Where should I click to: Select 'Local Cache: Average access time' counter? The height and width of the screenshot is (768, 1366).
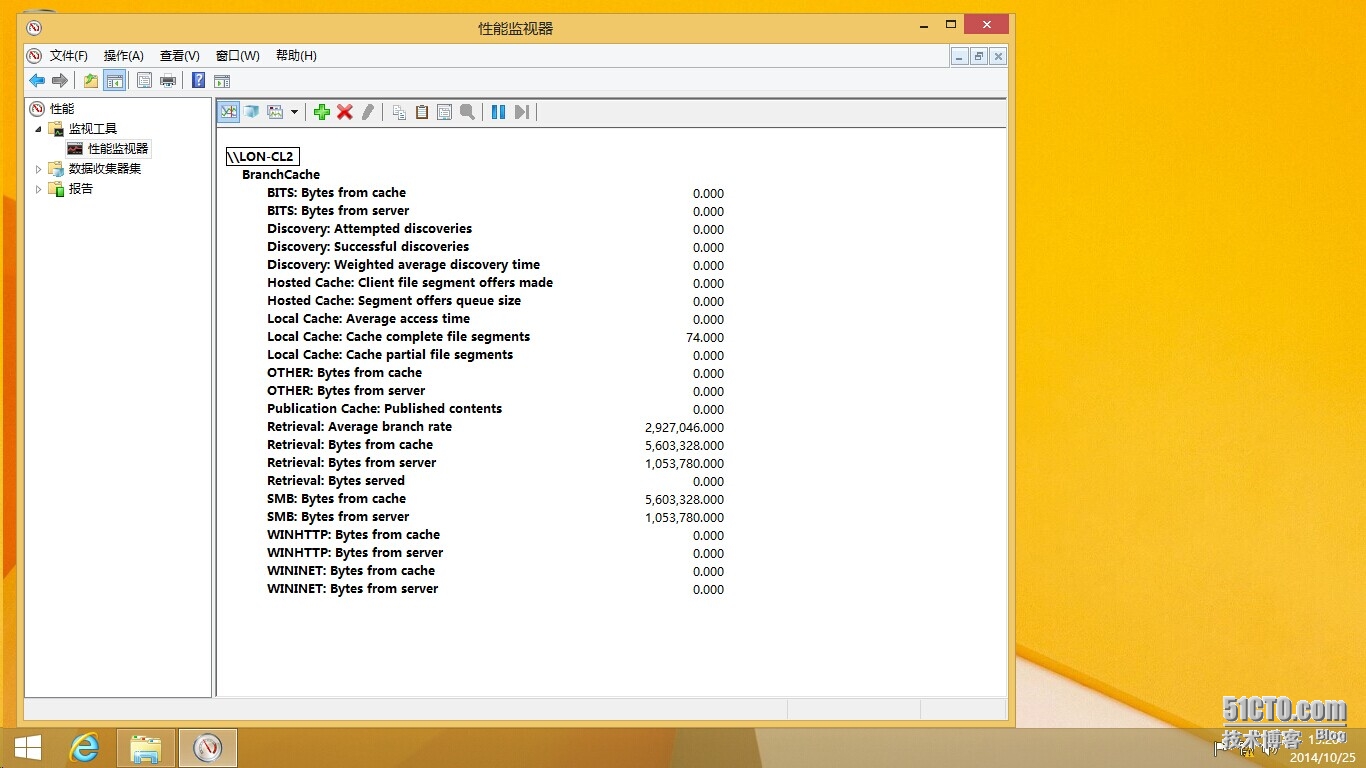point(368,318)
